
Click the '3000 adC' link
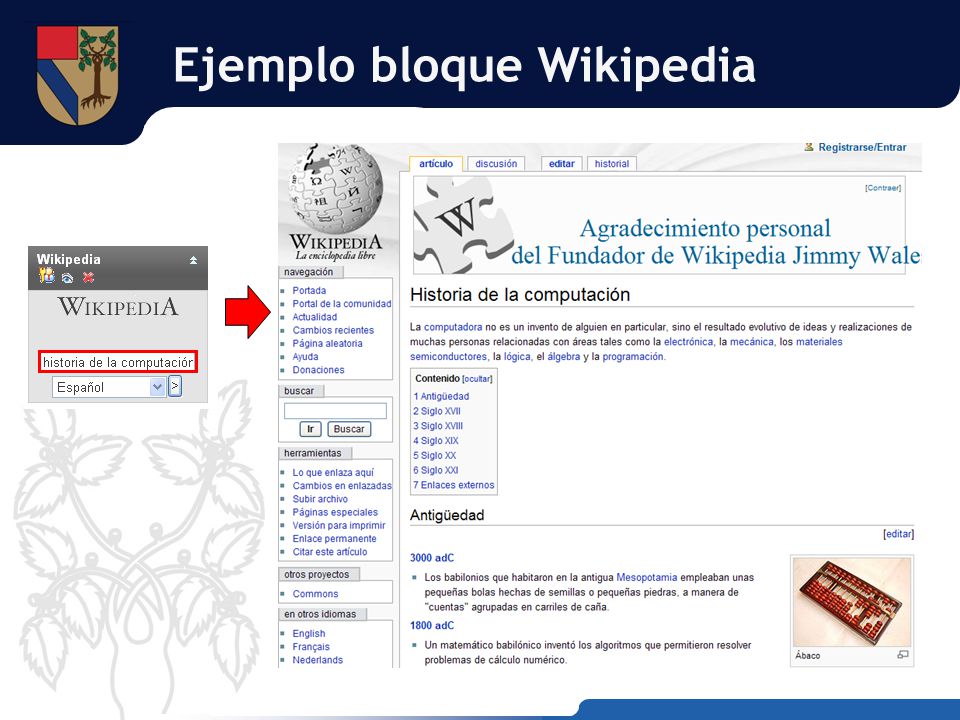click(432, 558)
